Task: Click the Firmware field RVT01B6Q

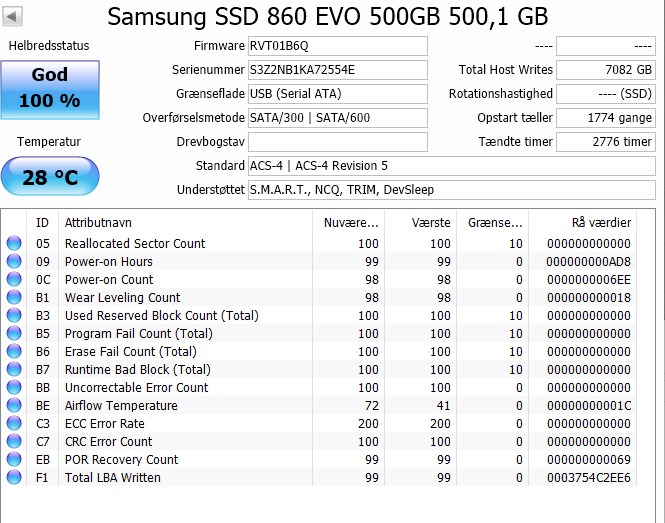Action: (338, 46)
